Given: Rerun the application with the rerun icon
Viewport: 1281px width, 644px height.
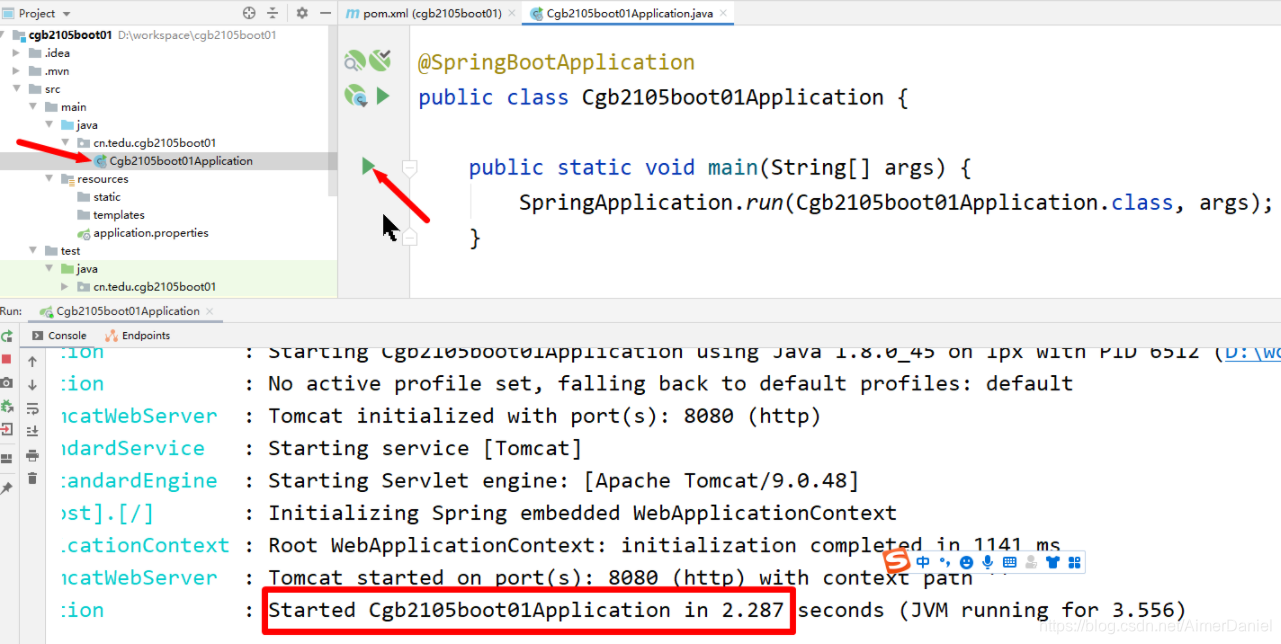Looking at the screenshot, I should coord(7,337).
